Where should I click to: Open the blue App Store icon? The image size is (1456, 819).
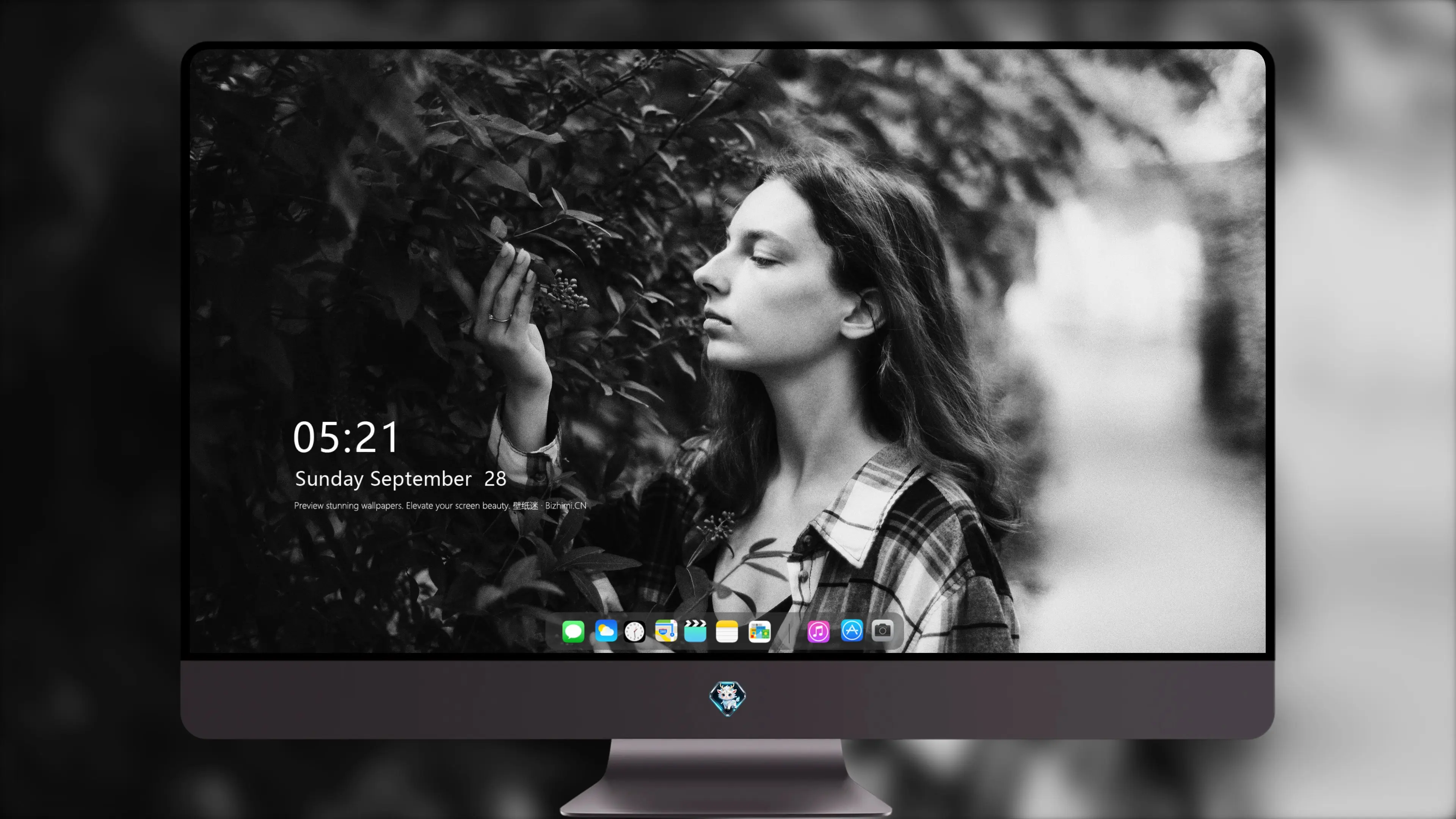point(852,630)
